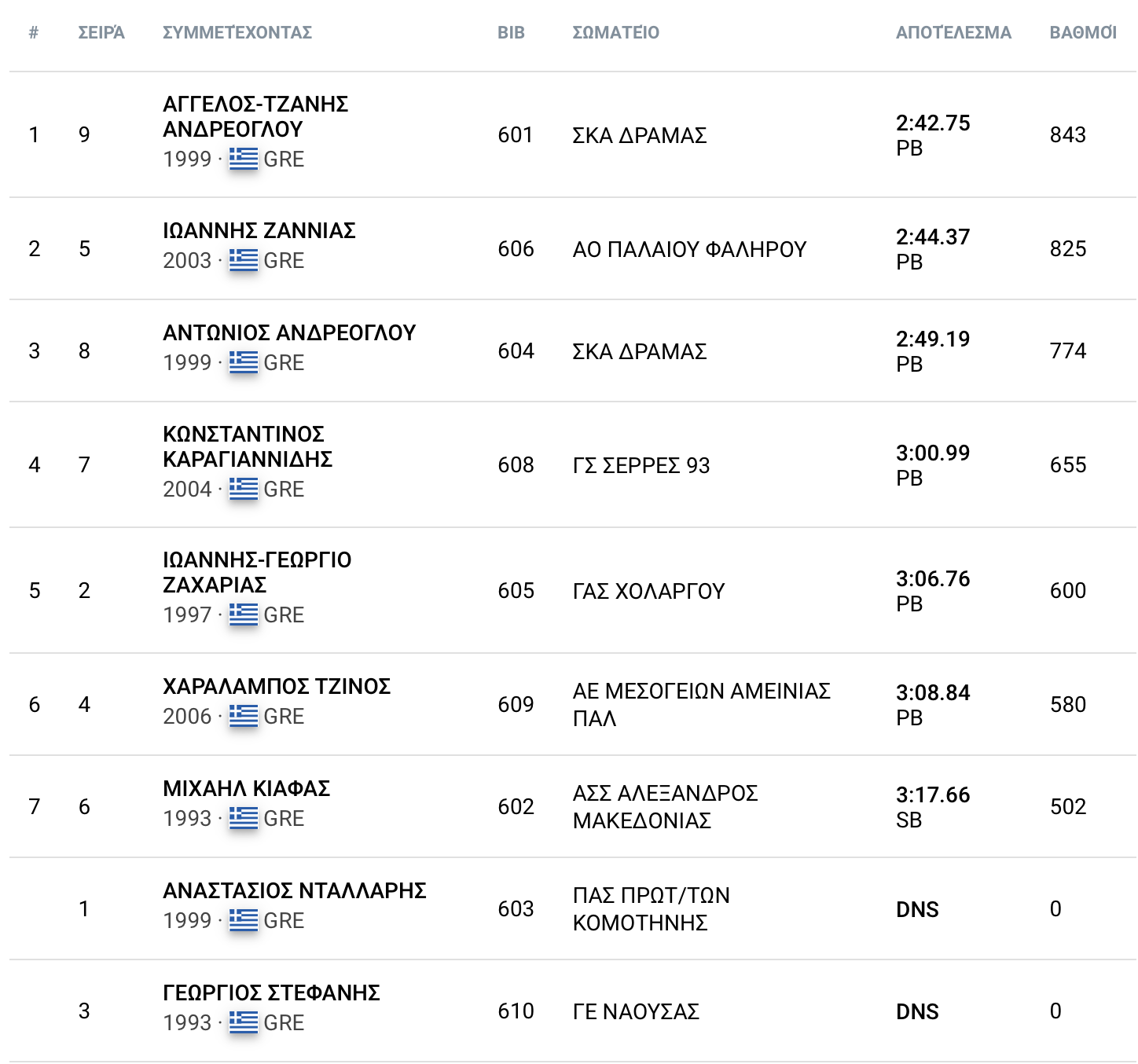
Task: Click the ΣΥΜΜΕΤΕΧΟΝΤΑΣ column header
Action: point(237,33)
